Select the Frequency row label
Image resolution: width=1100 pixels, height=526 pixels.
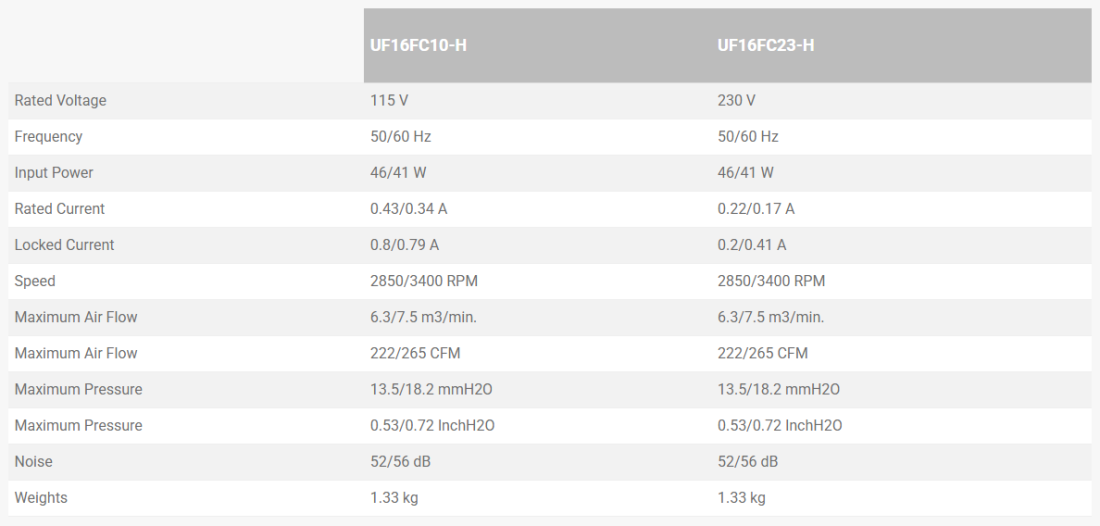pos(48,136)
